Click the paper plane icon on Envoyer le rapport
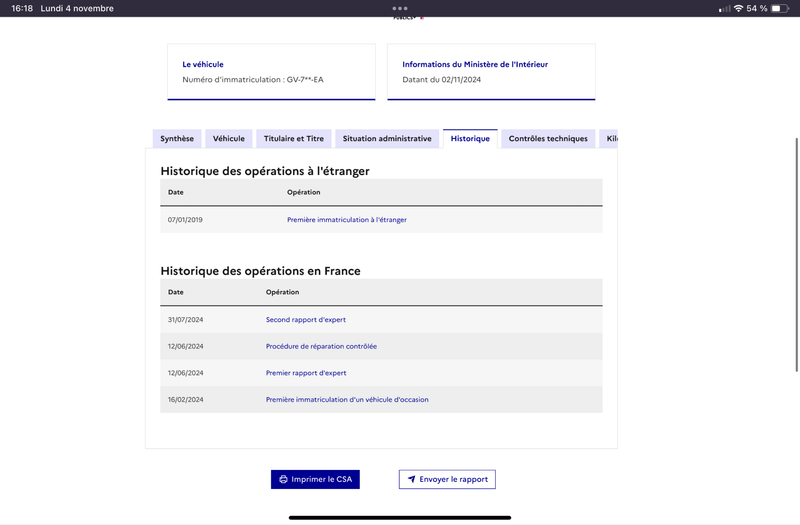This screenshot has height=525, width=800. tap(411, 479)
